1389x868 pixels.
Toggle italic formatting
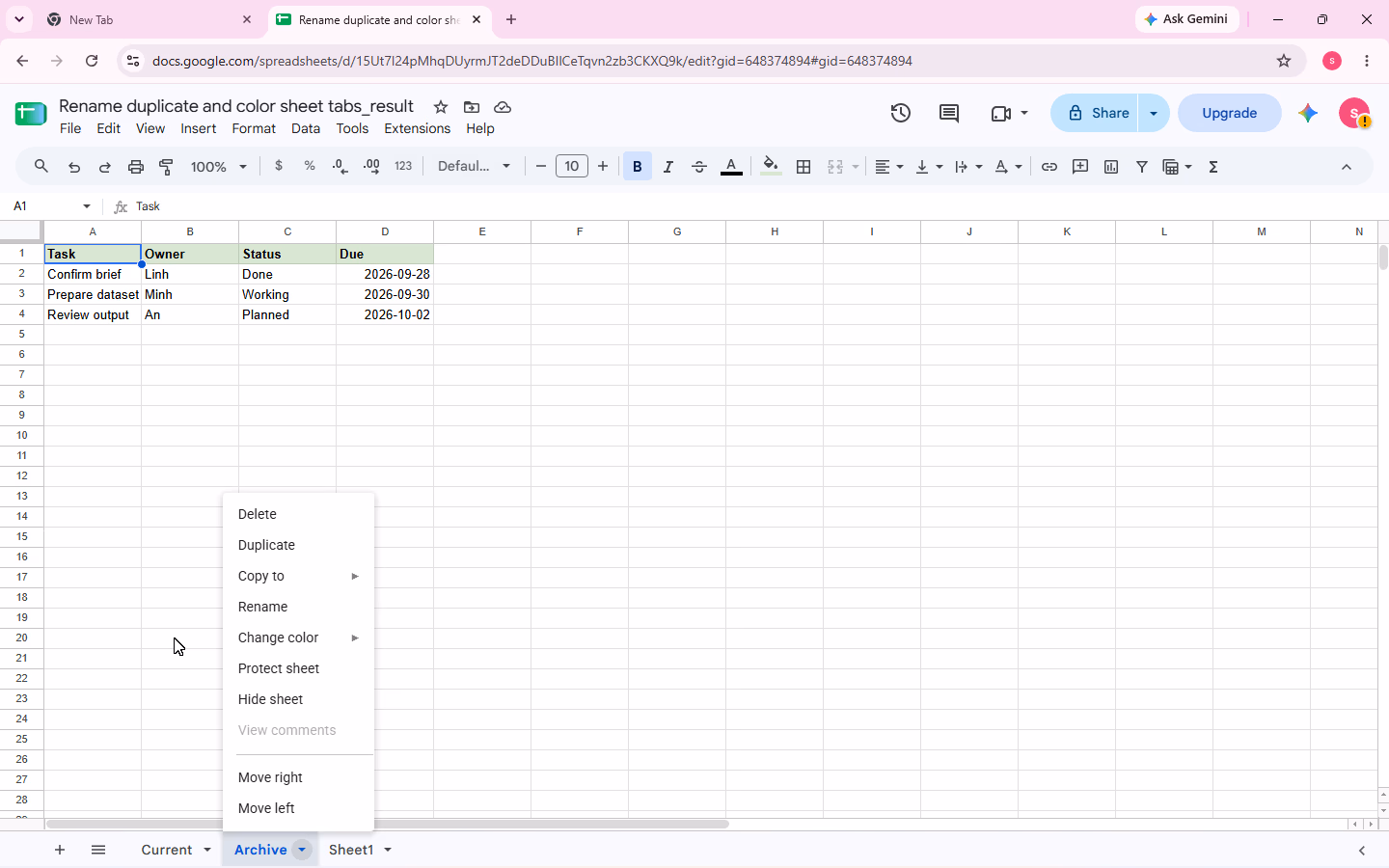point(668,167)
